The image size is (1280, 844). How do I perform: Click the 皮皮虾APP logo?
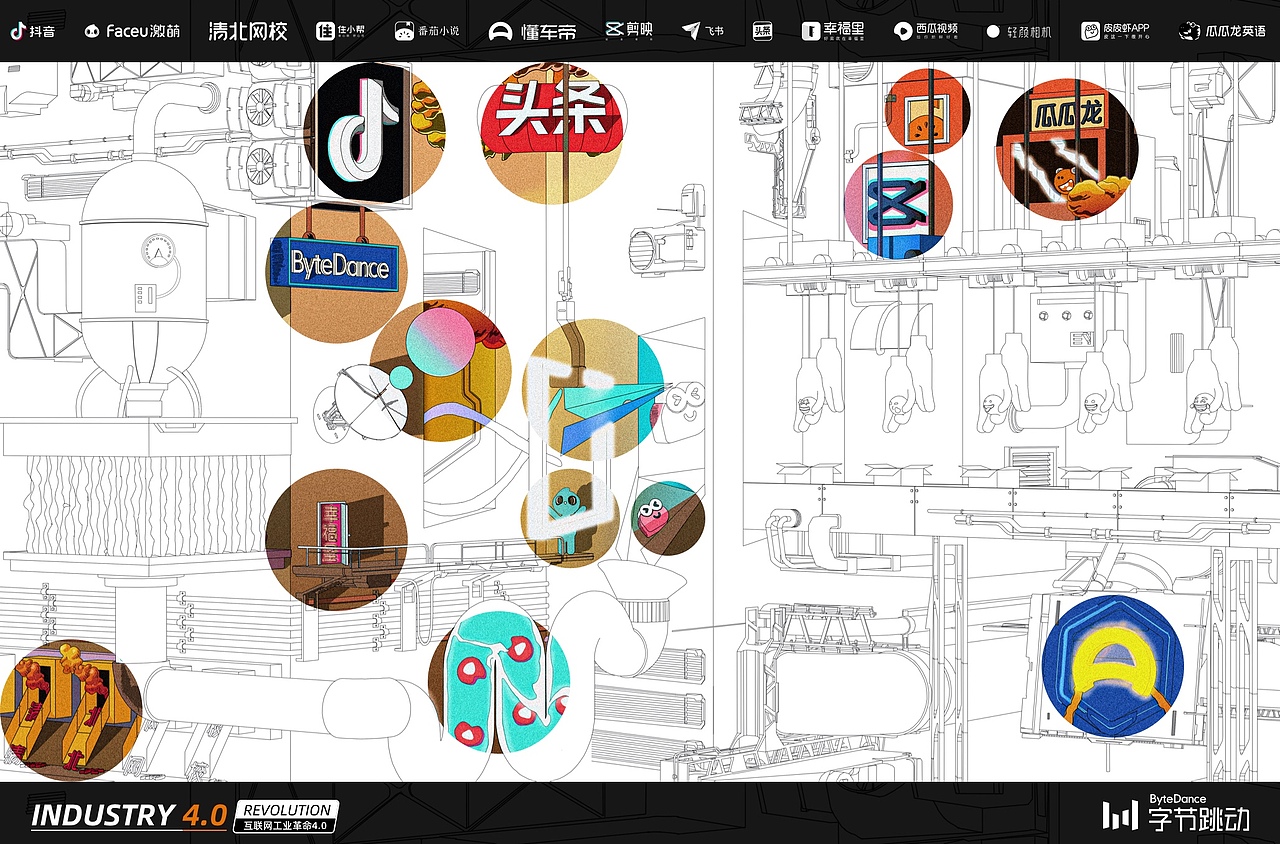click(1115, 31)
